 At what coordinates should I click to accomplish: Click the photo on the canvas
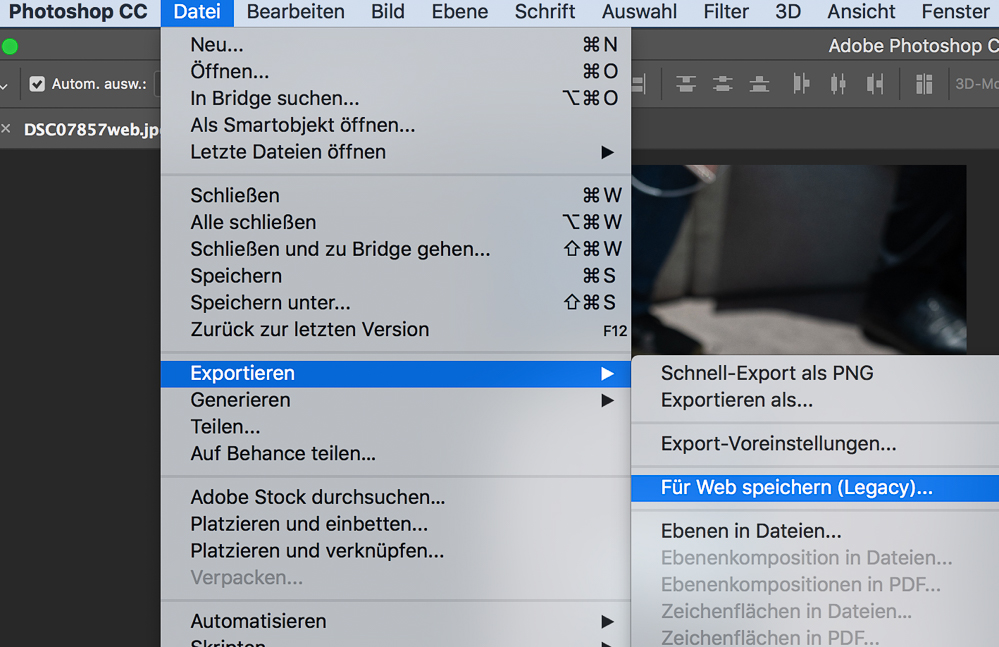coord(799,259)
